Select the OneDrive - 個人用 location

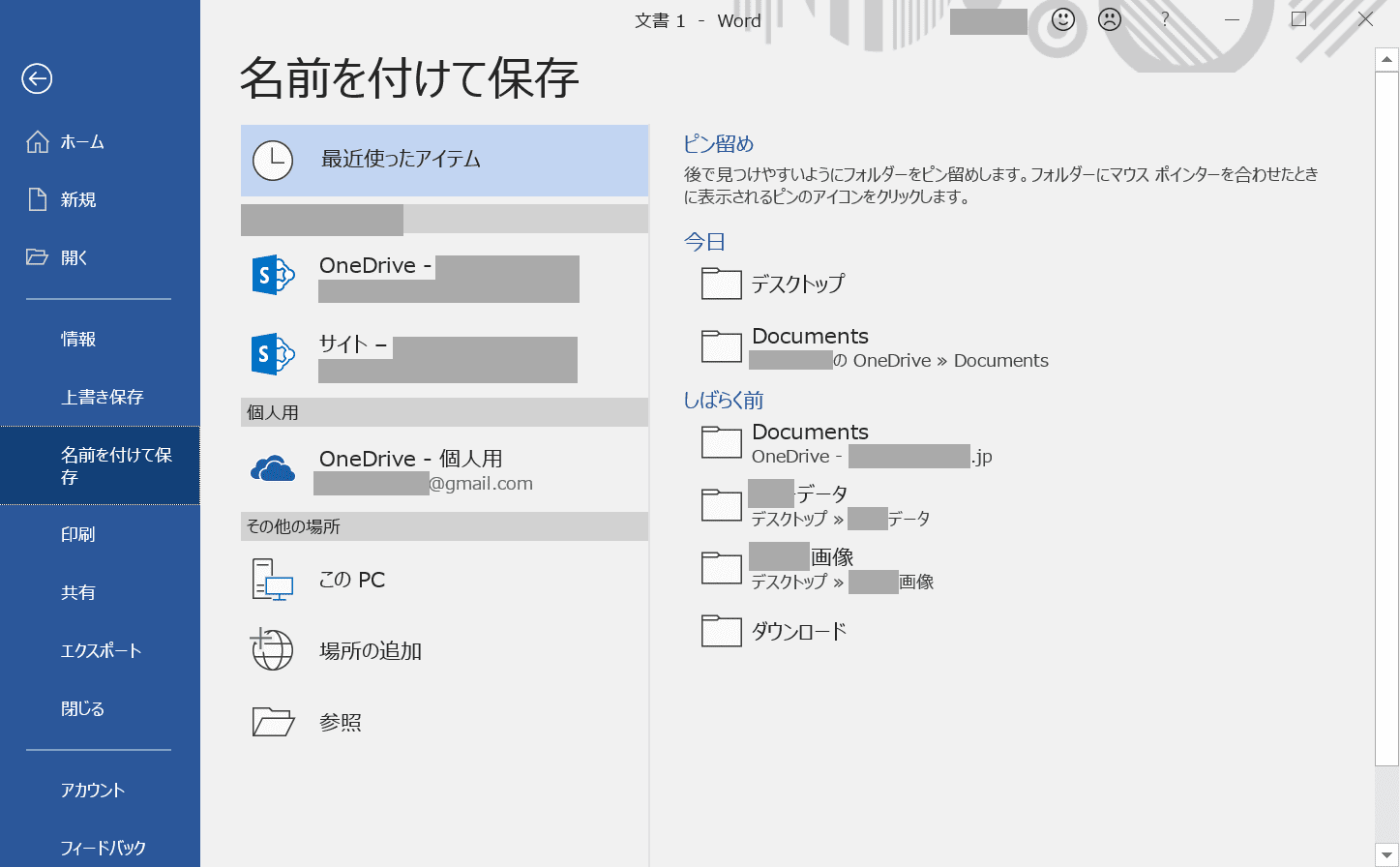[444, 469]
